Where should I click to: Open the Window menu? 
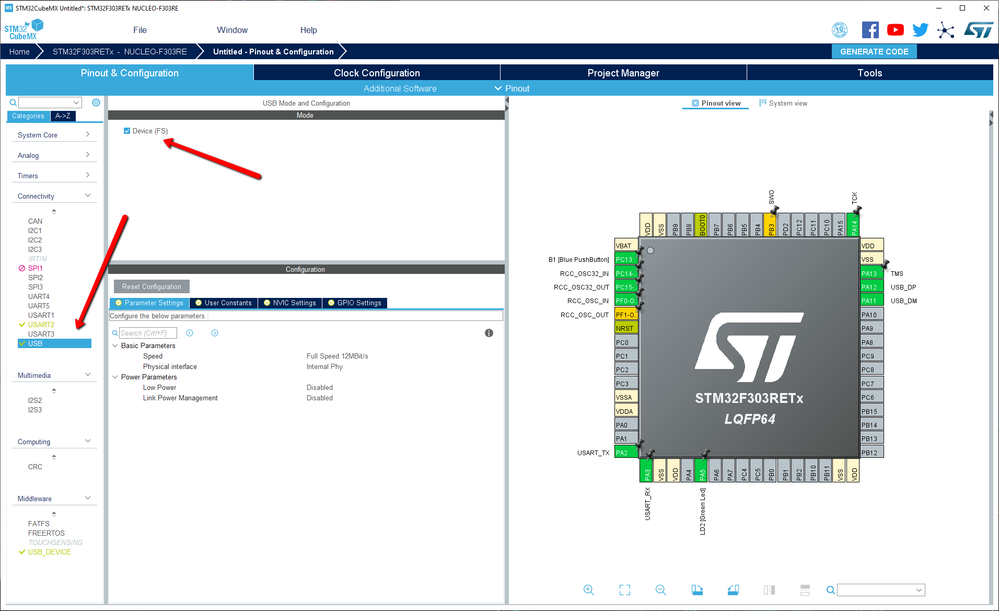point(232,30)
